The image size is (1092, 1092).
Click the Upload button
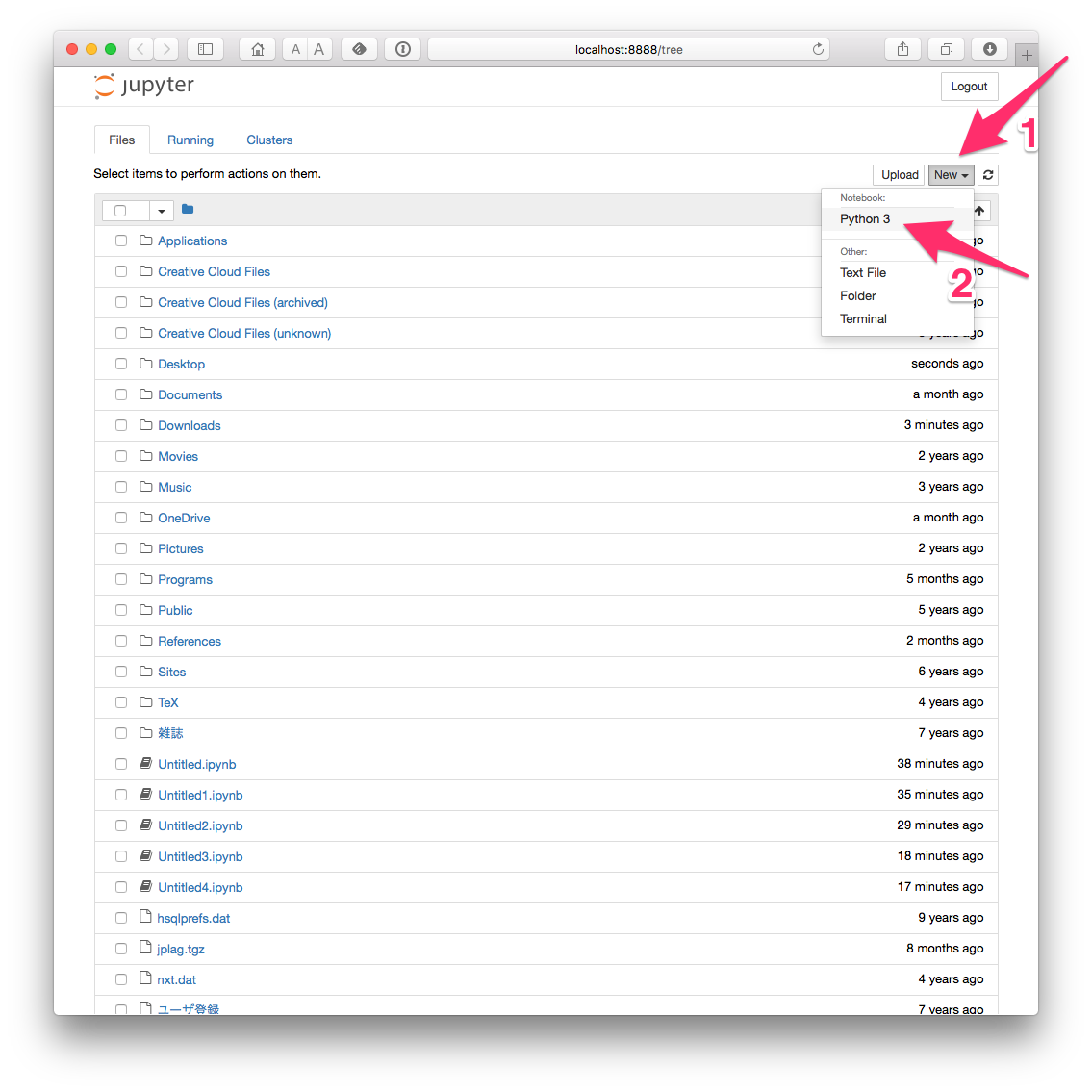pos(898,174)
